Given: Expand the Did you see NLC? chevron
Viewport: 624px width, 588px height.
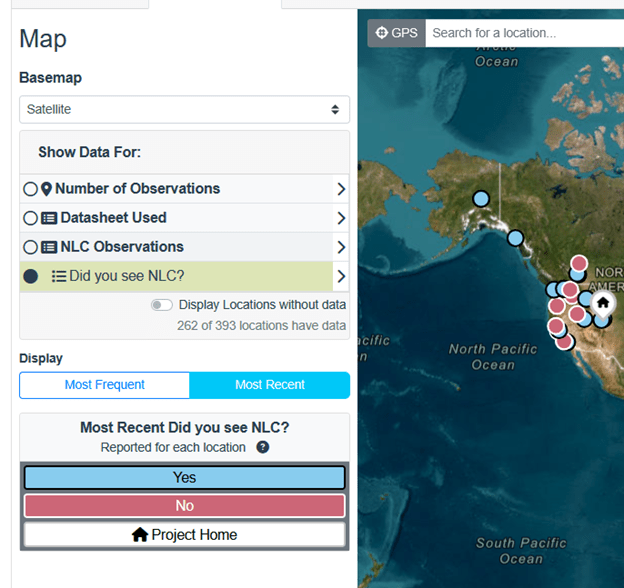Looking at the screenshot, I should click(341, 276).
